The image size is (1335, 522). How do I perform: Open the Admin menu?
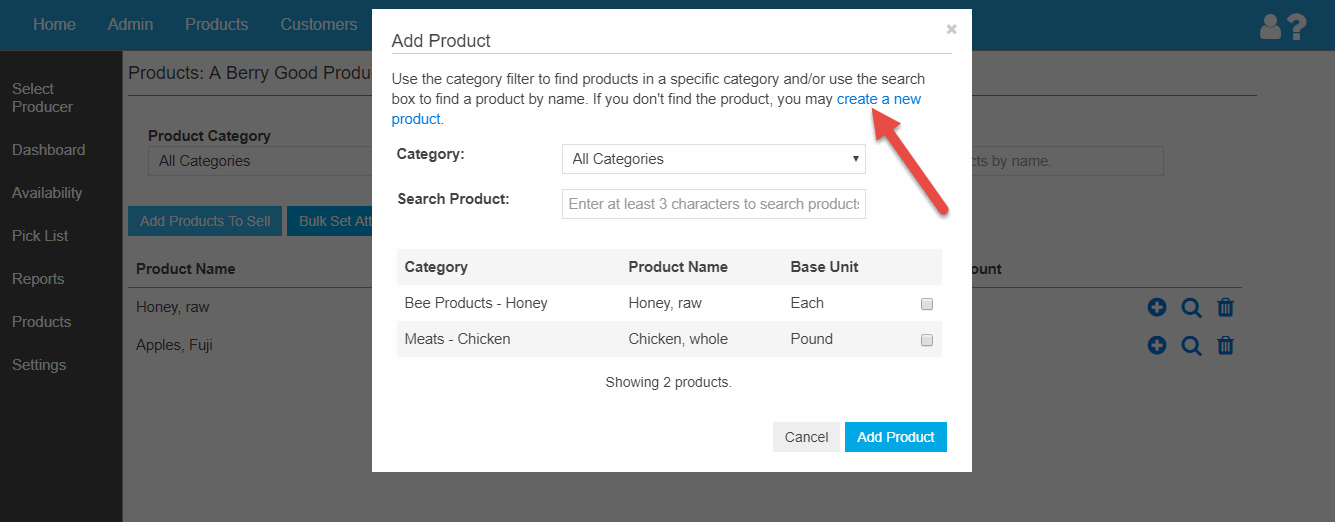130,24
